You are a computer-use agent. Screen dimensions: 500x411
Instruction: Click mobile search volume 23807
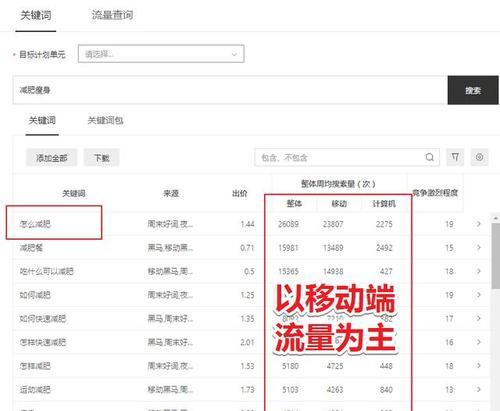tap(333, 224)
